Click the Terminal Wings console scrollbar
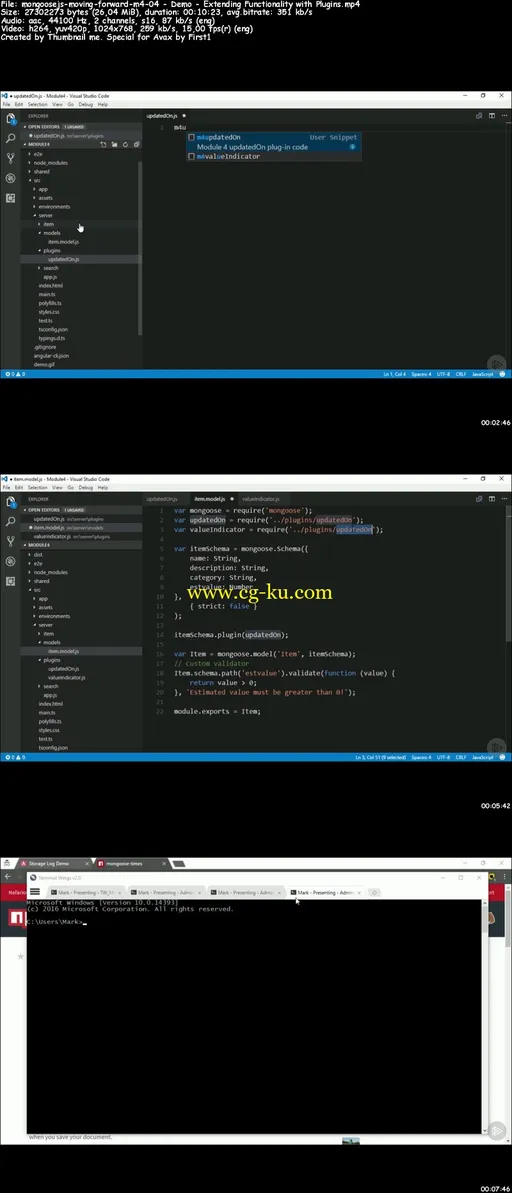Image resolution: width=512 pixels, height=1193 pixels. [x=484, y=1016]
